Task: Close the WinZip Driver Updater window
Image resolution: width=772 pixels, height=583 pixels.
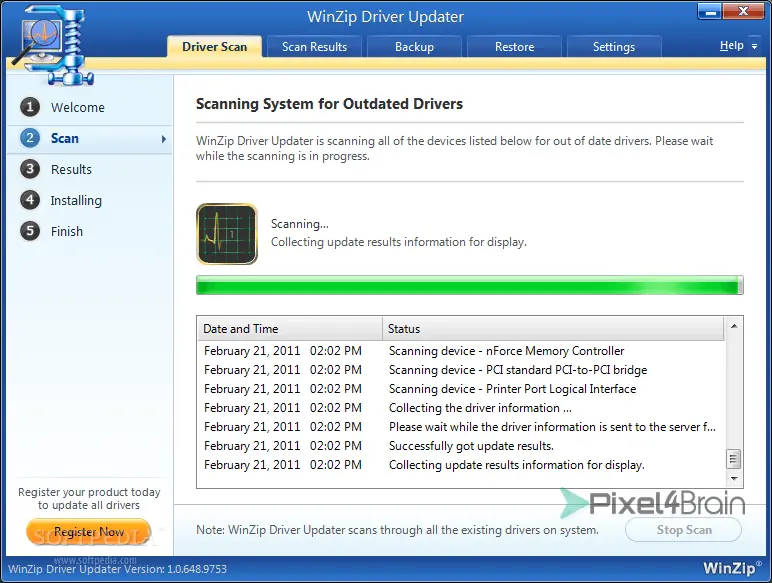Action: pos(743,12)
